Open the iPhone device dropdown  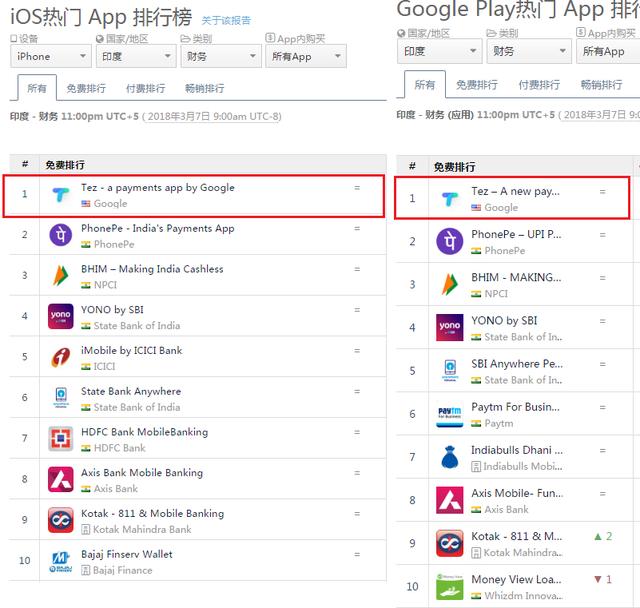tap(50, 57)
